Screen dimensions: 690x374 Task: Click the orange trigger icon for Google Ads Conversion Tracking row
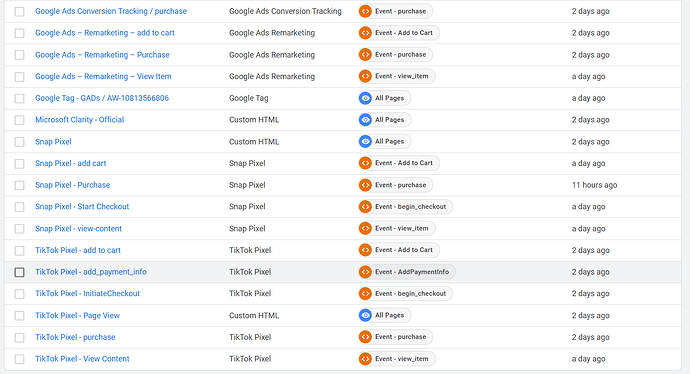(x=365, y=11)
